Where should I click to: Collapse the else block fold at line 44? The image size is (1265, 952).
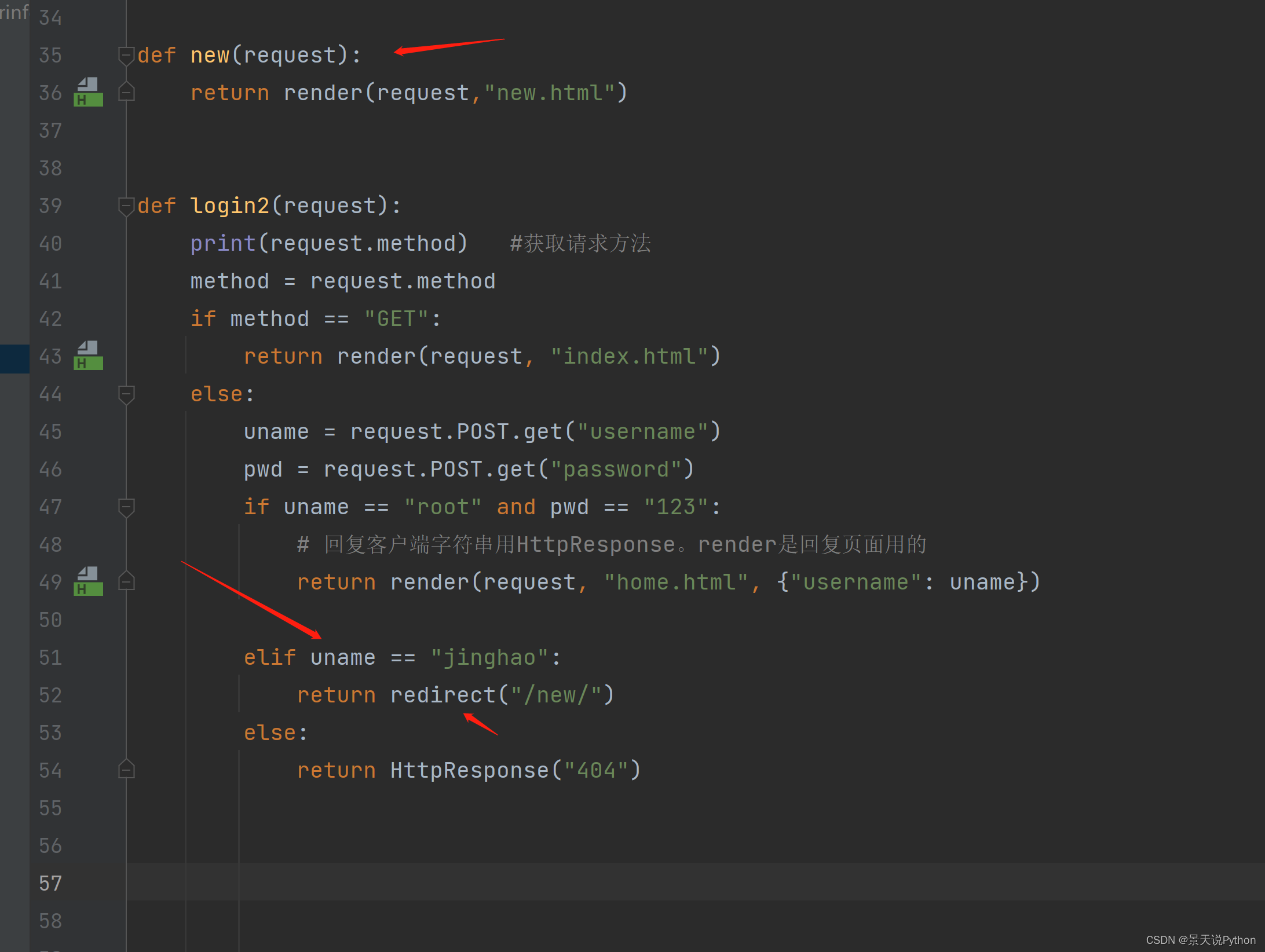pos(126,394)
